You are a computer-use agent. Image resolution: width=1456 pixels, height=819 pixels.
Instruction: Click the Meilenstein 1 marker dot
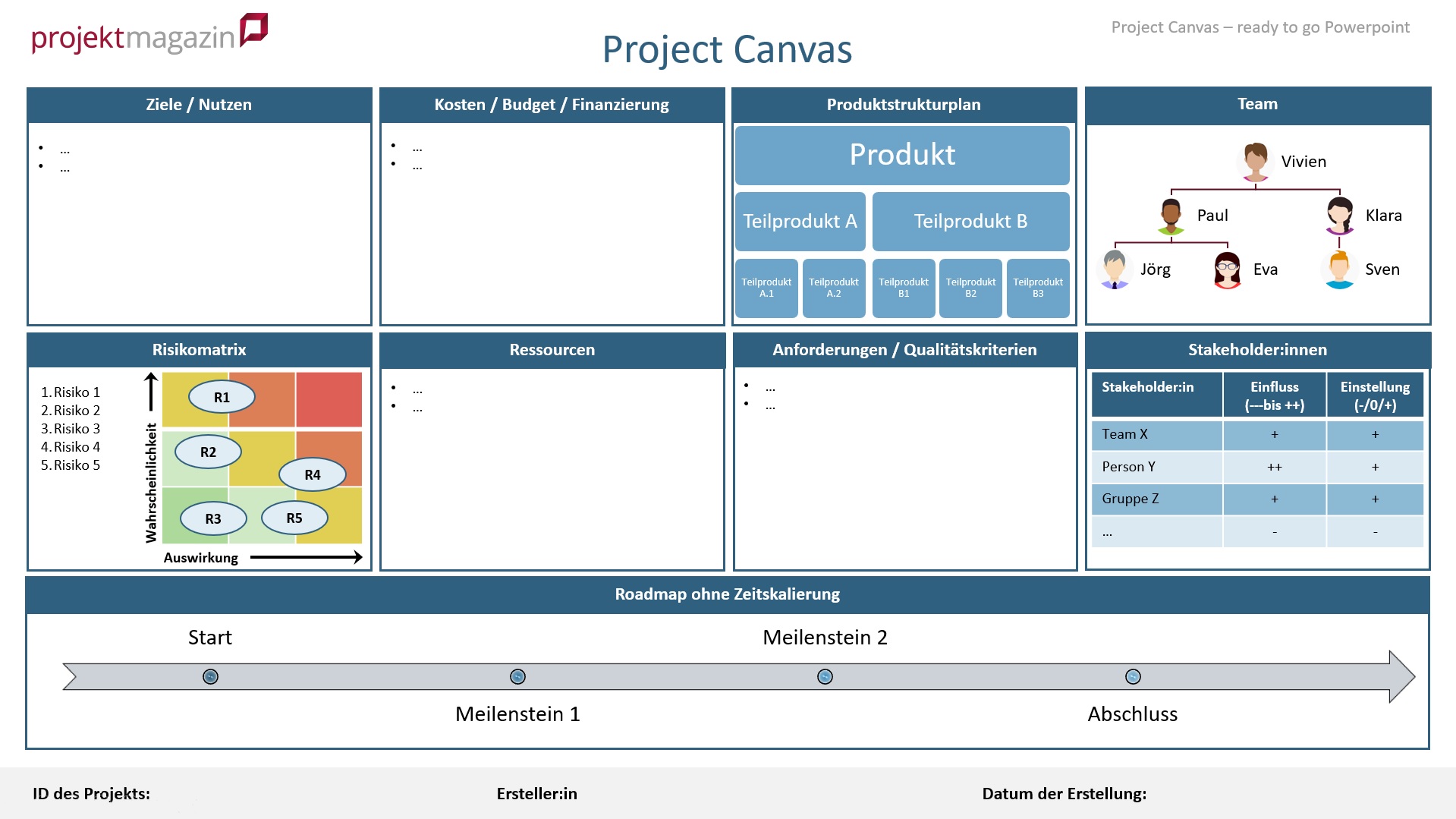pyautogui.click(x=517, y=676)
